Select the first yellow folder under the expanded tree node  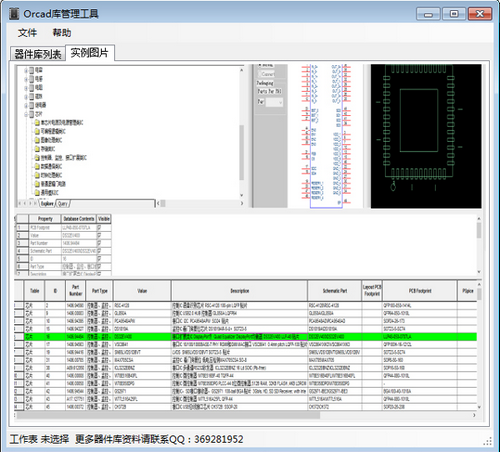point(37,123)
